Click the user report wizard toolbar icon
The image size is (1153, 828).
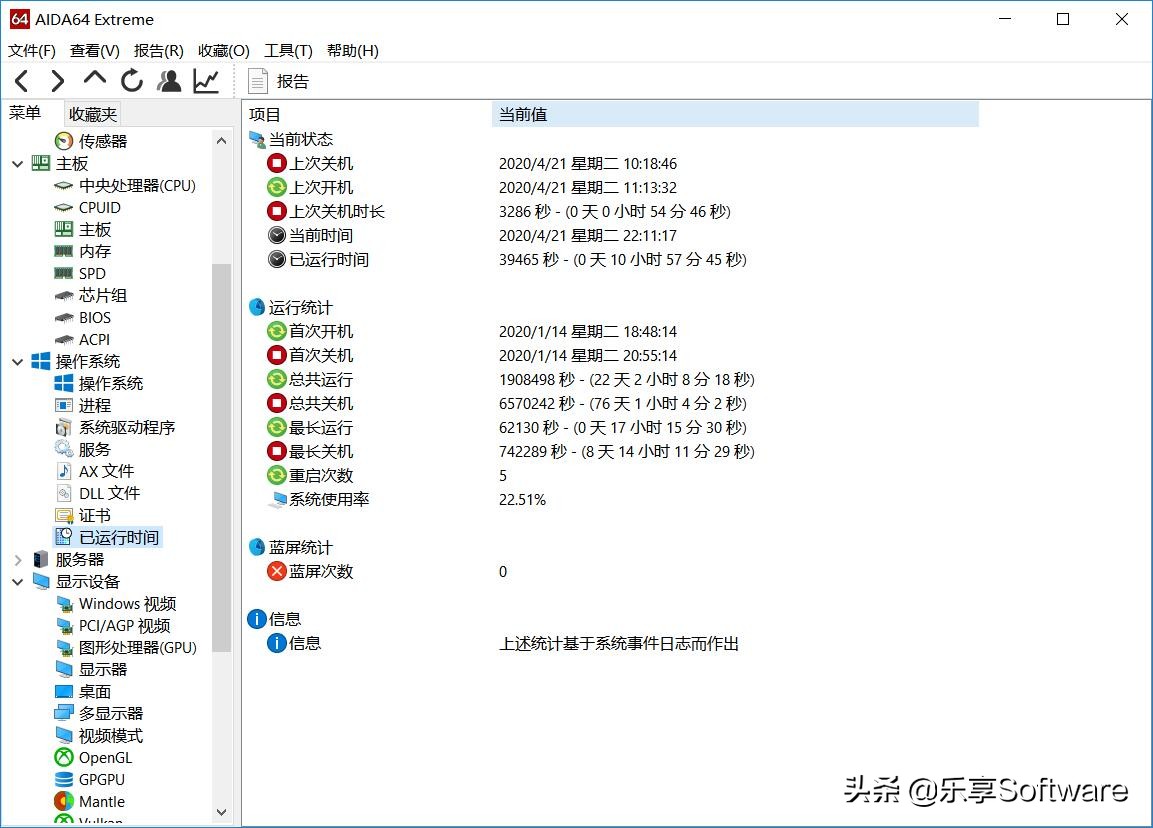coord(169,81)
